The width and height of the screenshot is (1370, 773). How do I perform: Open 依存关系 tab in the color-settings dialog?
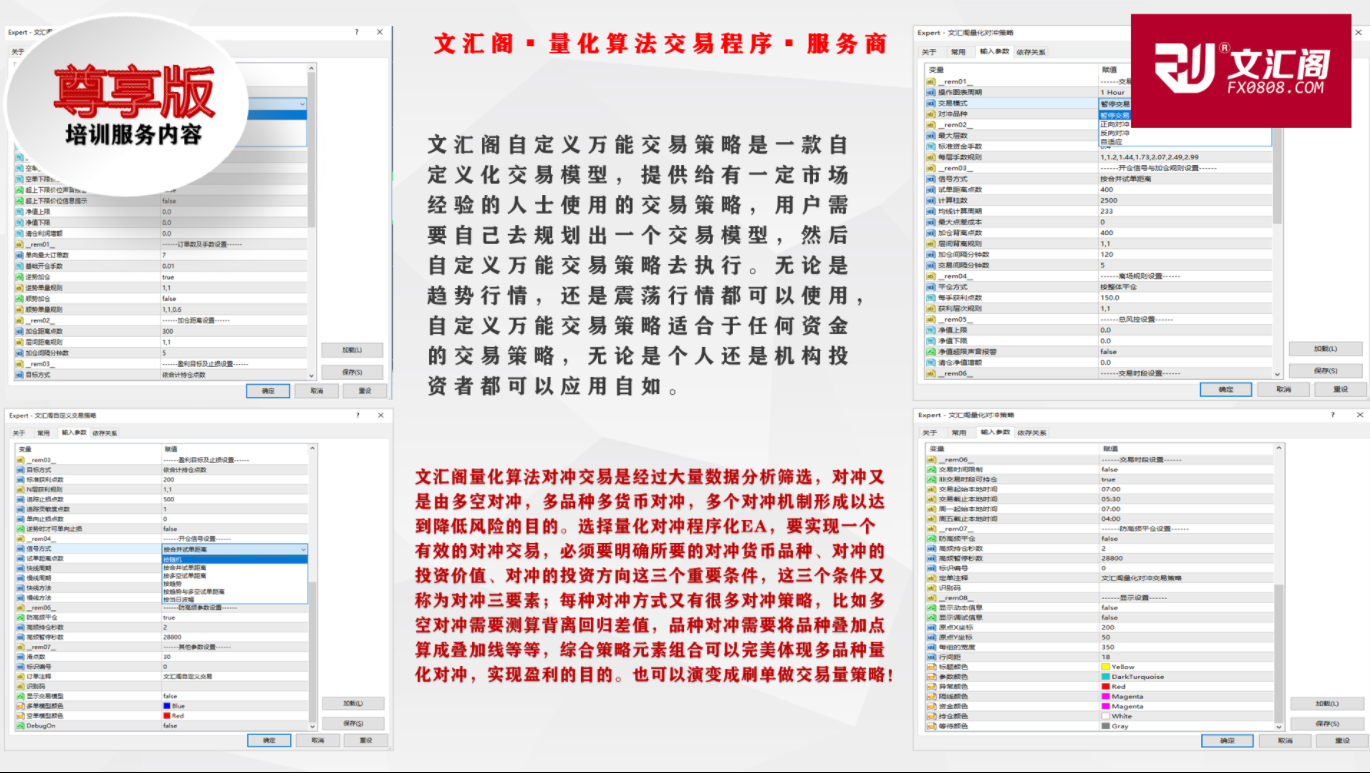coord(1030,432)
